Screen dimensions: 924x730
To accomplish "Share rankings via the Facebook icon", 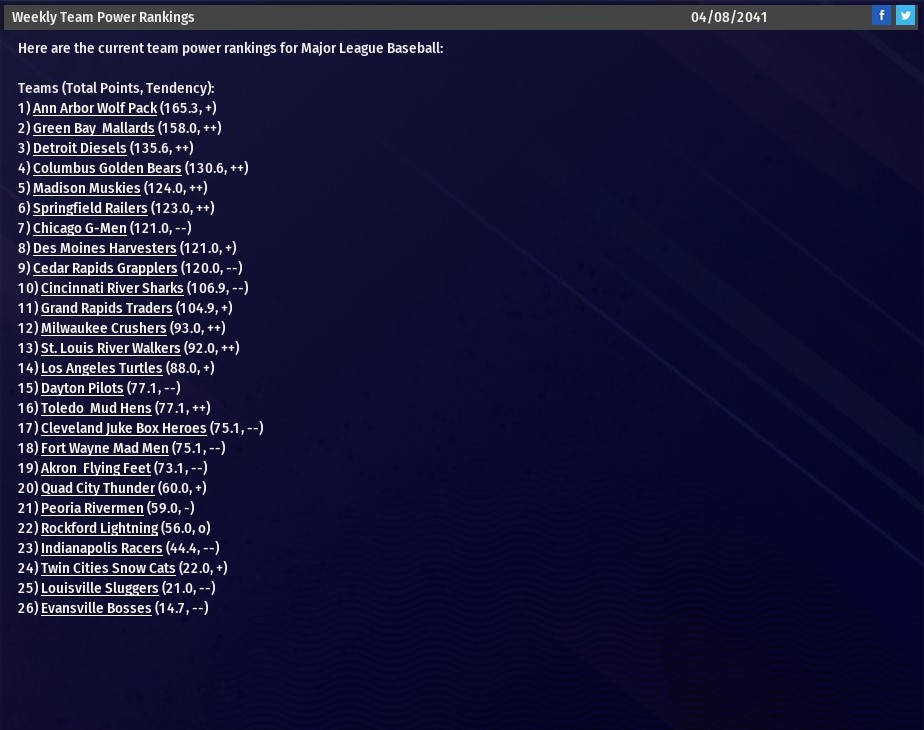I will 882,15.
